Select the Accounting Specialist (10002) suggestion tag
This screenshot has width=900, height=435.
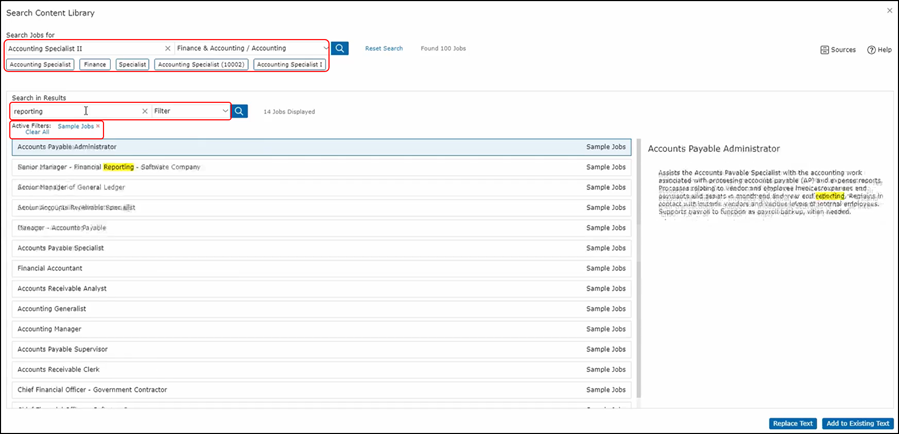(x=200, y=64)
